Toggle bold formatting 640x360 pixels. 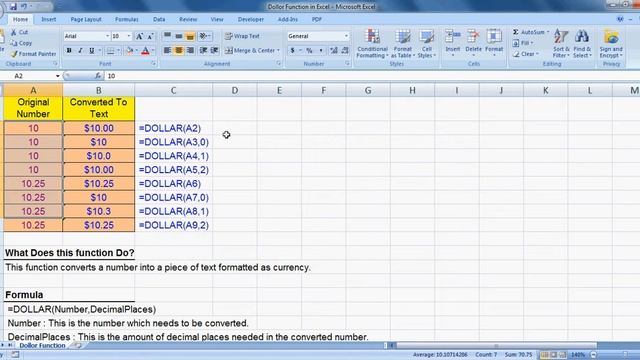(x=69, y=51)
